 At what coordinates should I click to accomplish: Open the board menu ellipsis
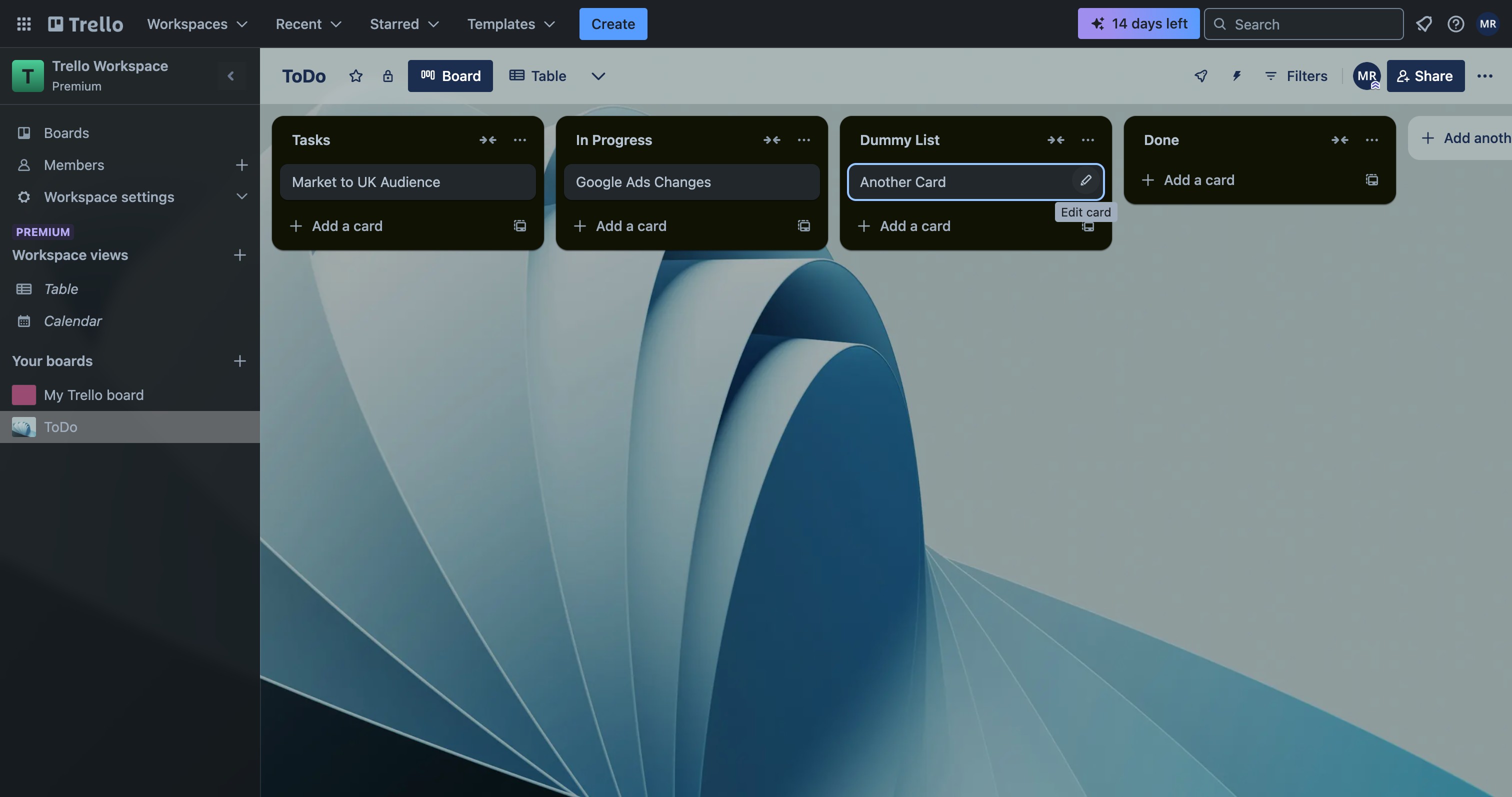1485,76
